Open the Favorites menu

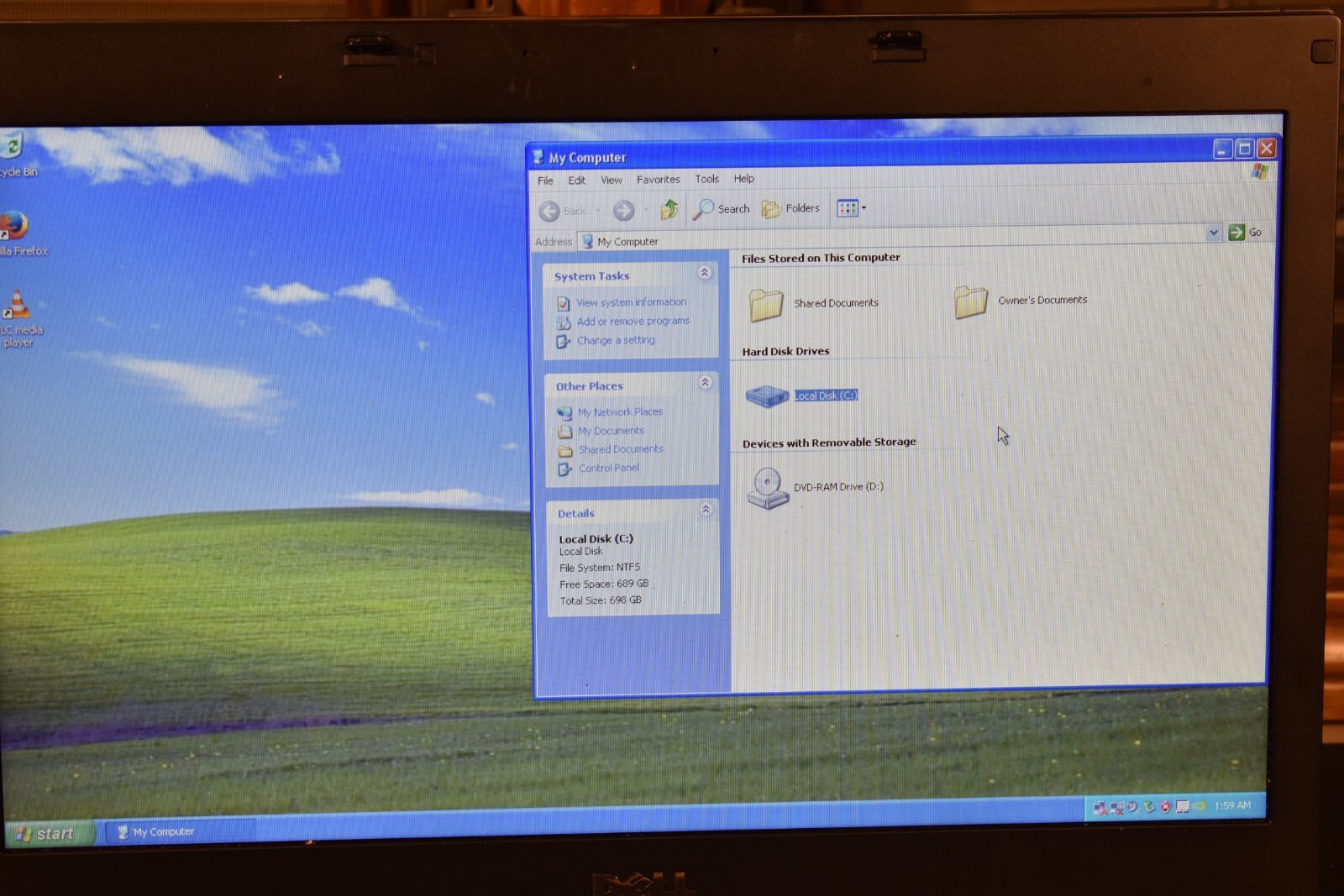point(659,180)
